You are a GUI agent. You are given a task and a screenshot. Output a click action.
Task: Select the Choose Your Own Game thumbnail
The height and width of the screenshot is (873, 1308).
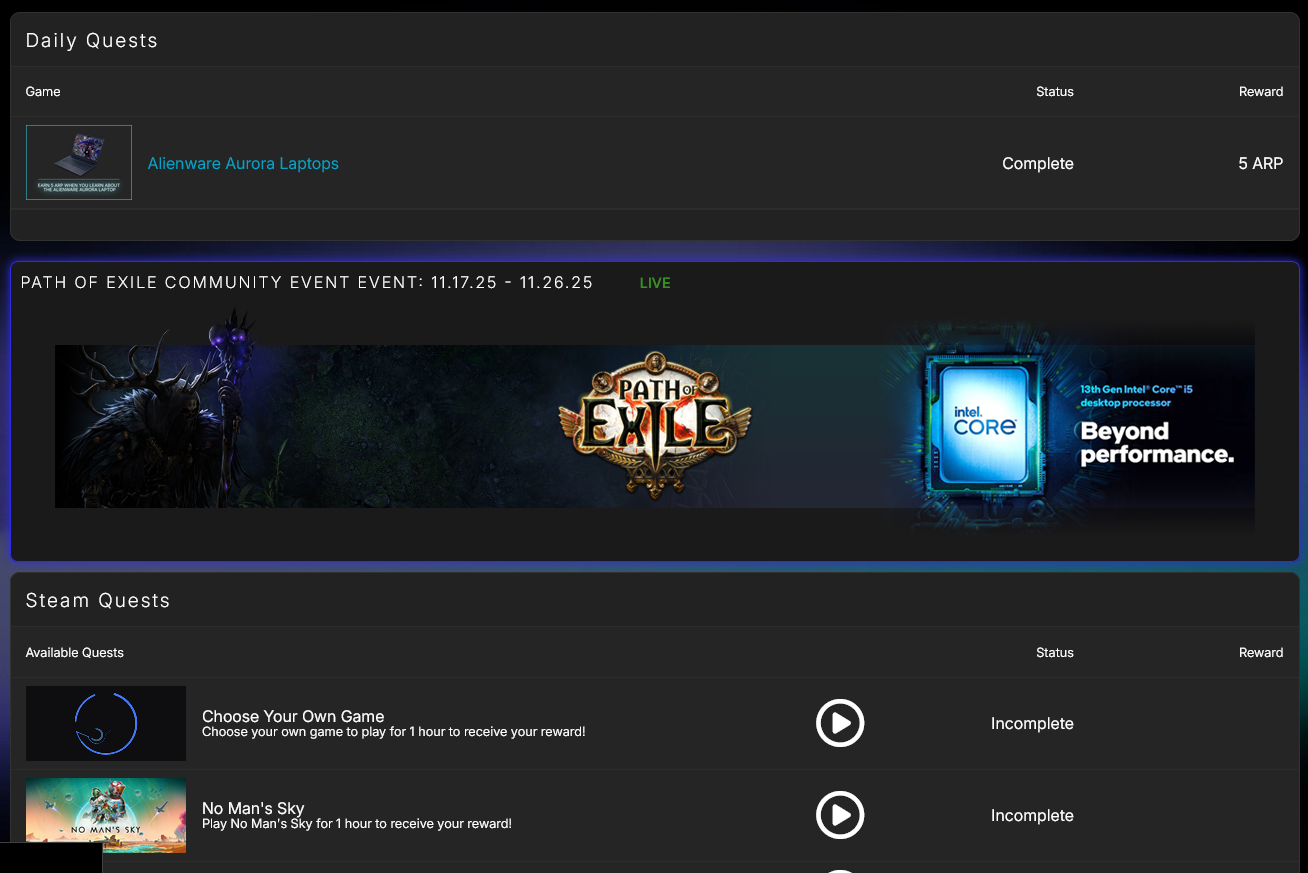(106, 723)
